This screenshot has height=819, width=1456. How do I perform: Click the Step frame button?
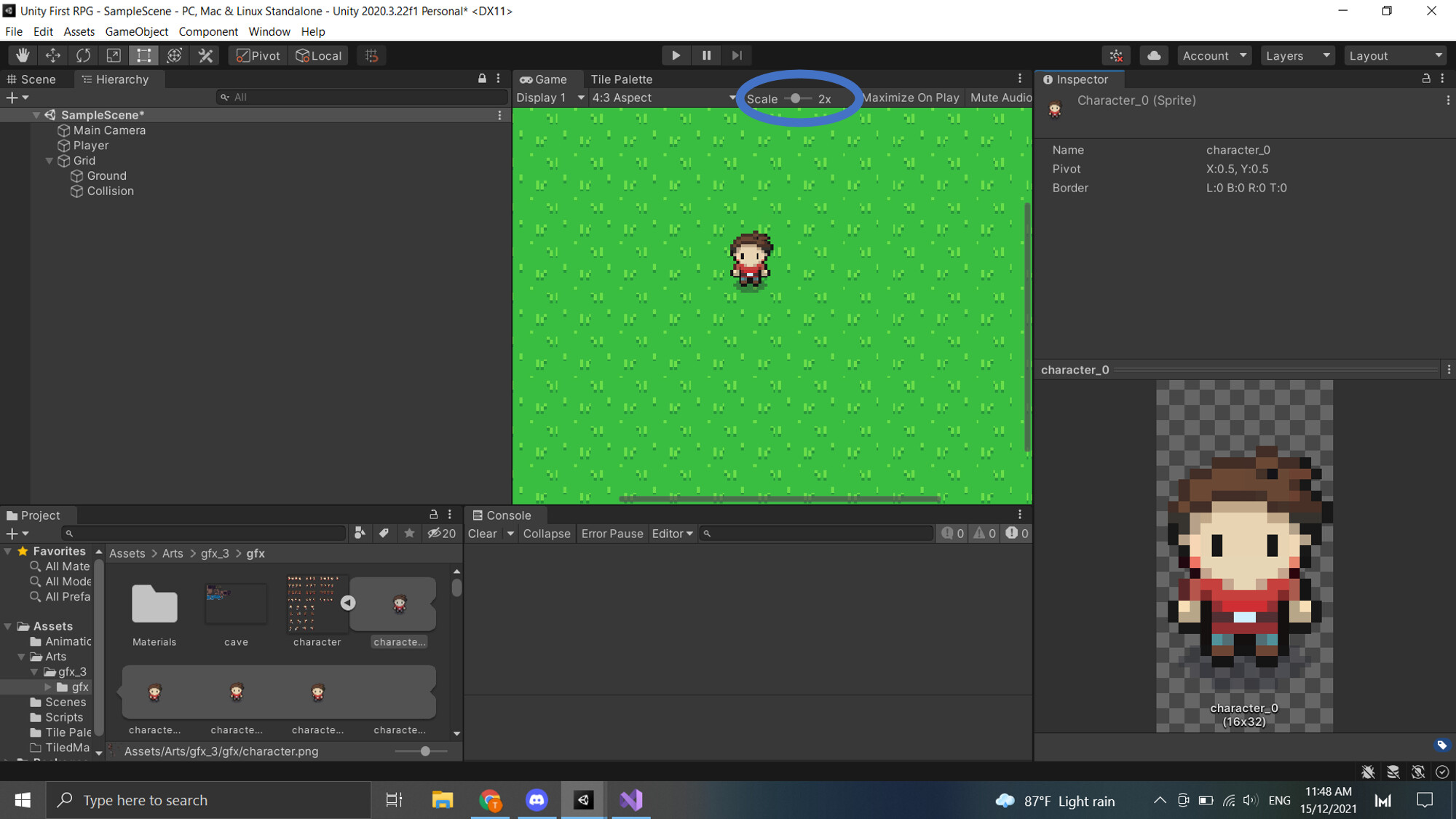pos(736,55)
